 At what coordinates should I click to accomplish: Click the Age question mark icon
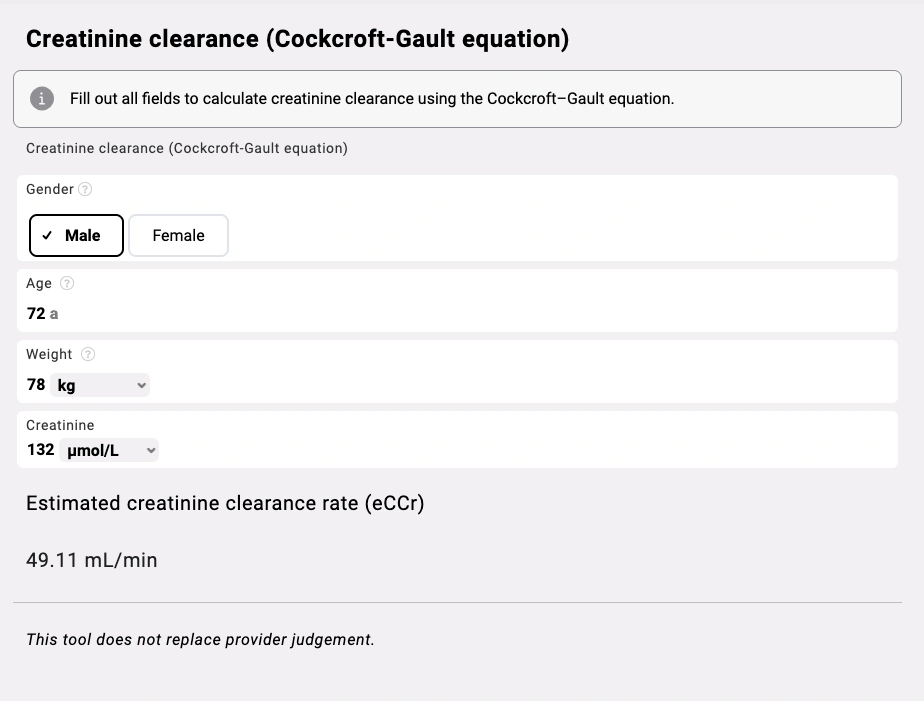pos(67,283)
